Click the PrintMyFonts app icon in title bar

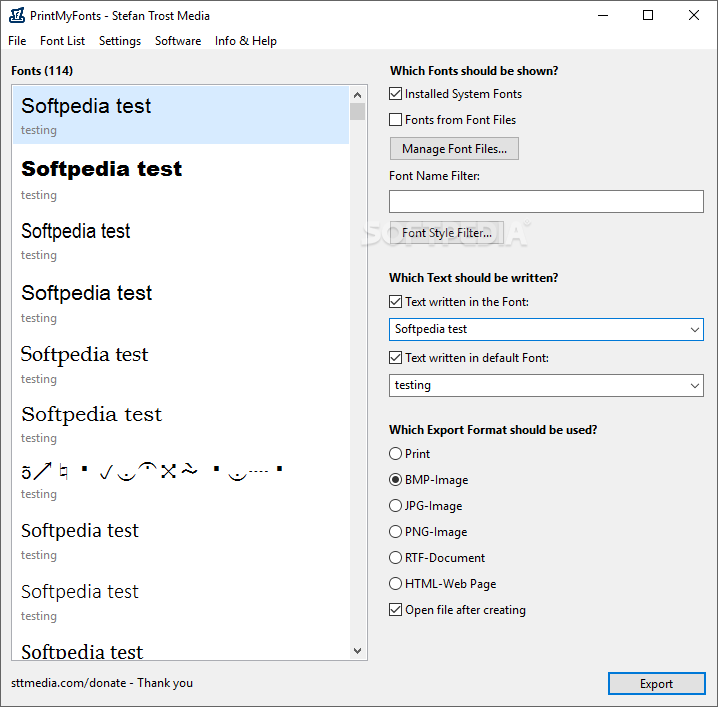[x=16, y=15]
